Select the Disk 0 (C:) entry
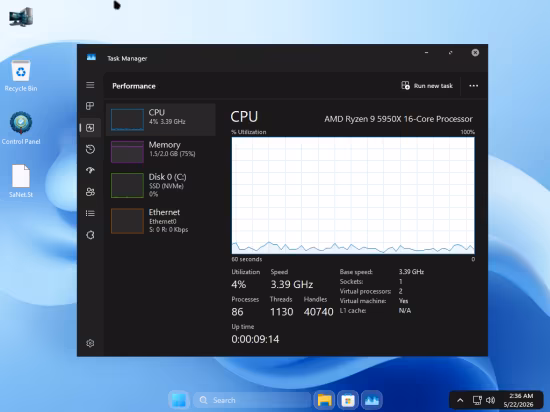This screenshot has width=550, height=412. tap(161, 185)
